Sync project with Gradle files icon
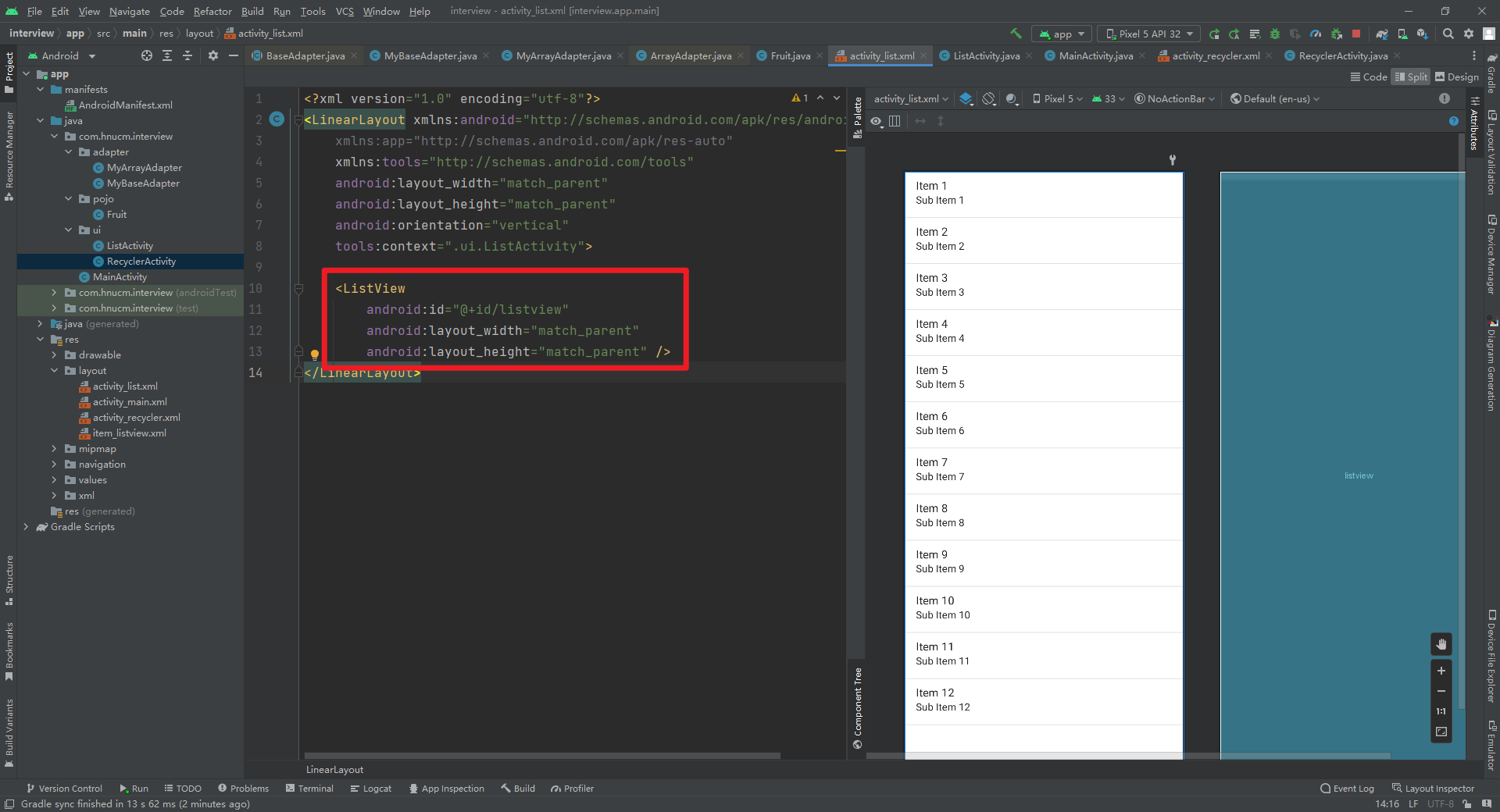 [1382, 34]
